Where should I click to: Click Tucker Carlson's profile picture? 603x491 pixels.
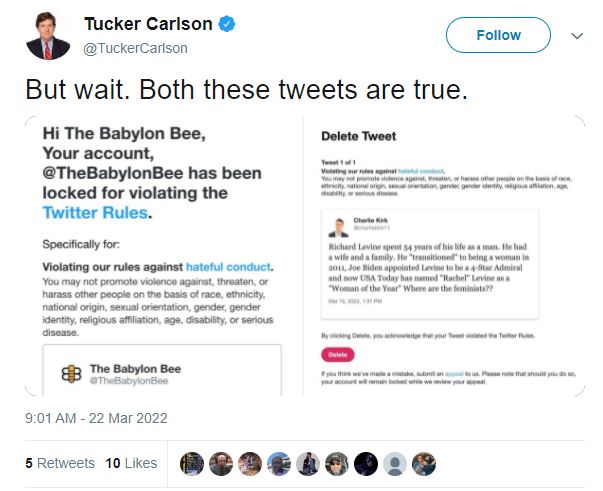tap(48, 36)
